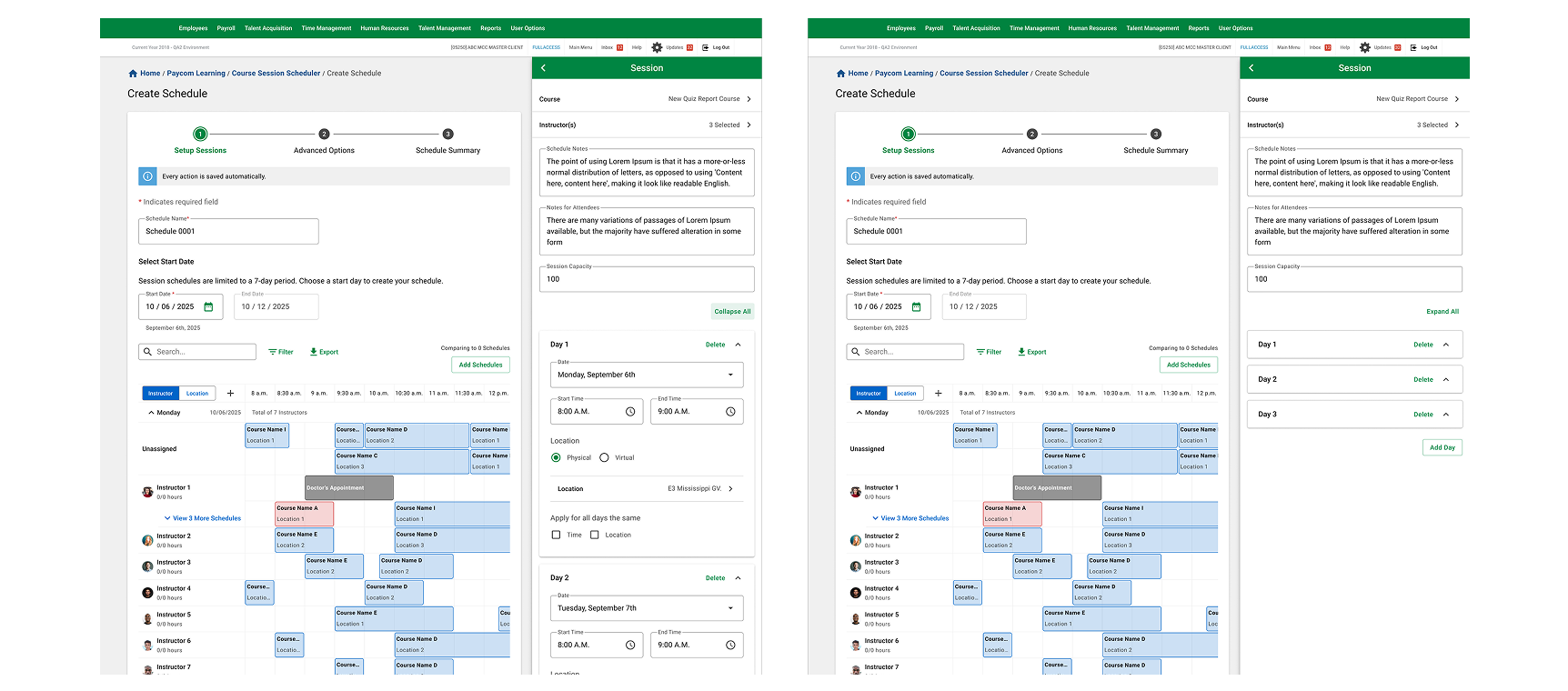The height and width of the screenshot is (691, 1568).
Task: Open Day 2 Date dropdown showing Tuesday, September 7th
Action: (647, 608)
